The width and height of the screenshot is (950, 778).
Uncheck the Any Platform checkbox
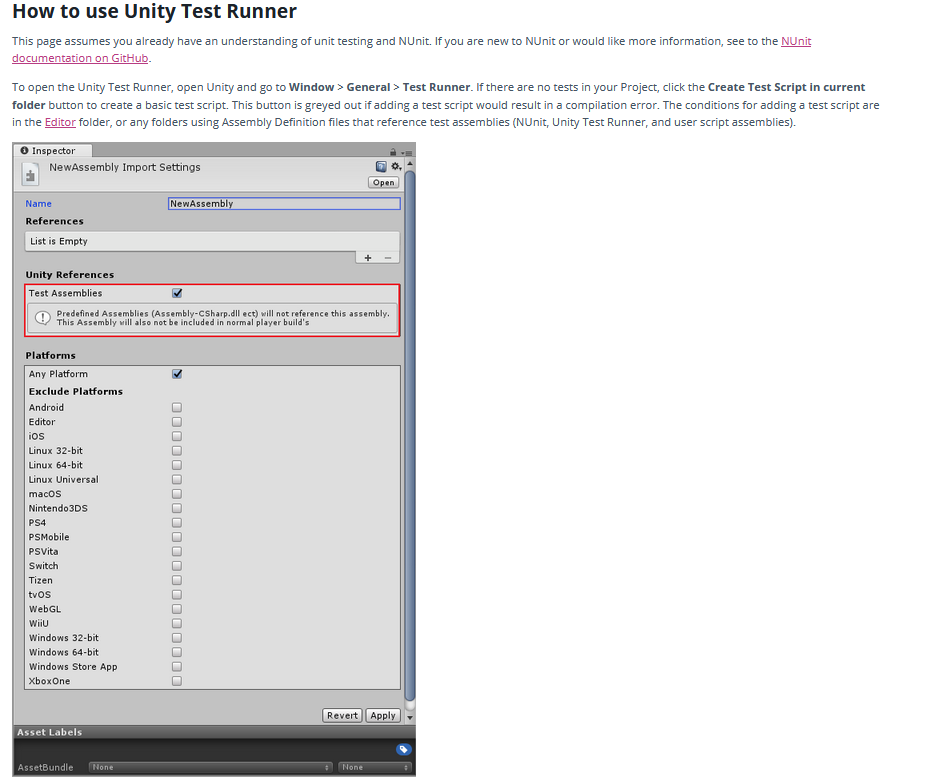coord(177,373)
